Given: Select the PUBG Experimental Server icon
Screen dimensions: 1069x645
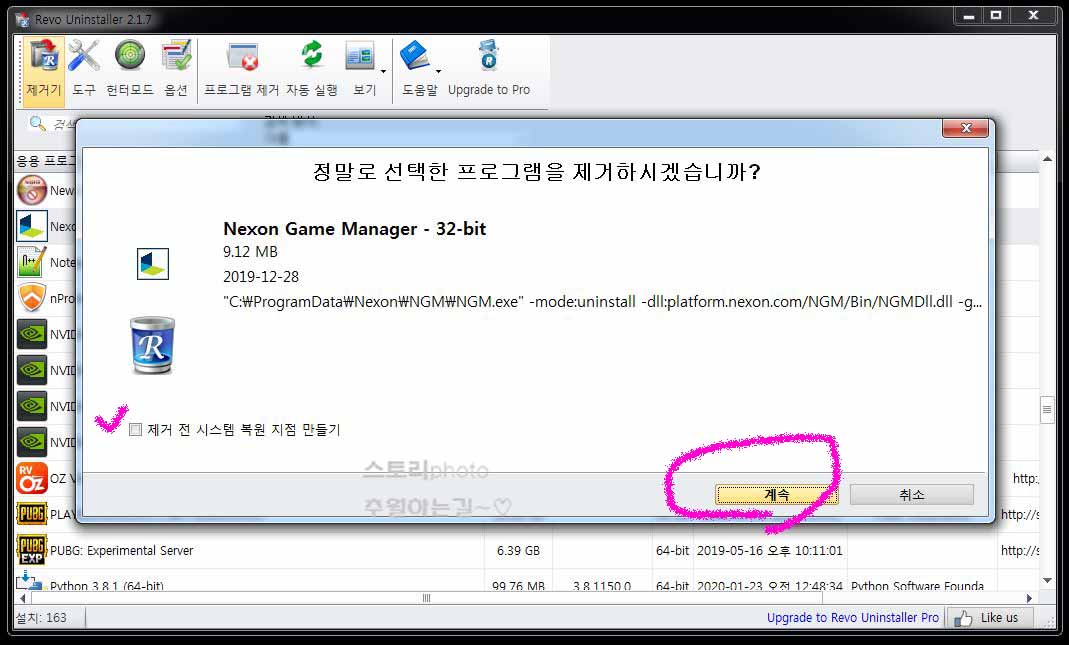Looking at the screenshot, I should point(32,550).
